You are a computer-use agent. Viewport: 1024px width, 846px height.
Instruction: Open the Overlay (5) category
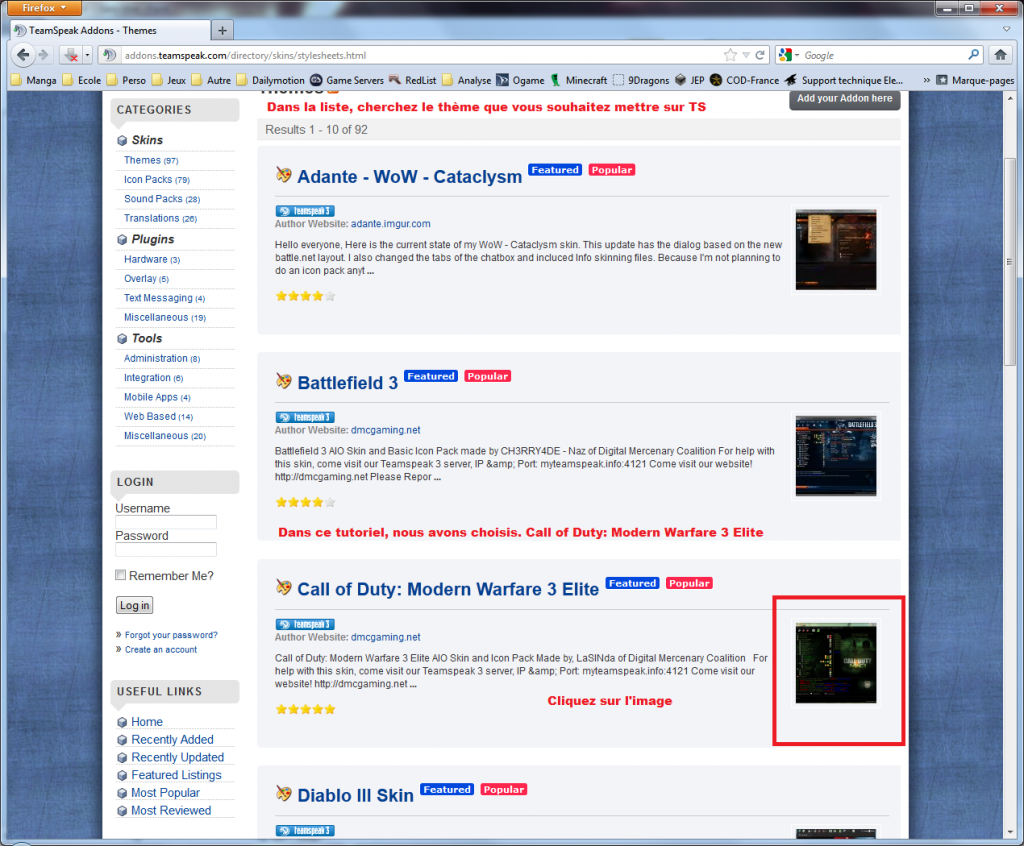(x=146, y=279)
